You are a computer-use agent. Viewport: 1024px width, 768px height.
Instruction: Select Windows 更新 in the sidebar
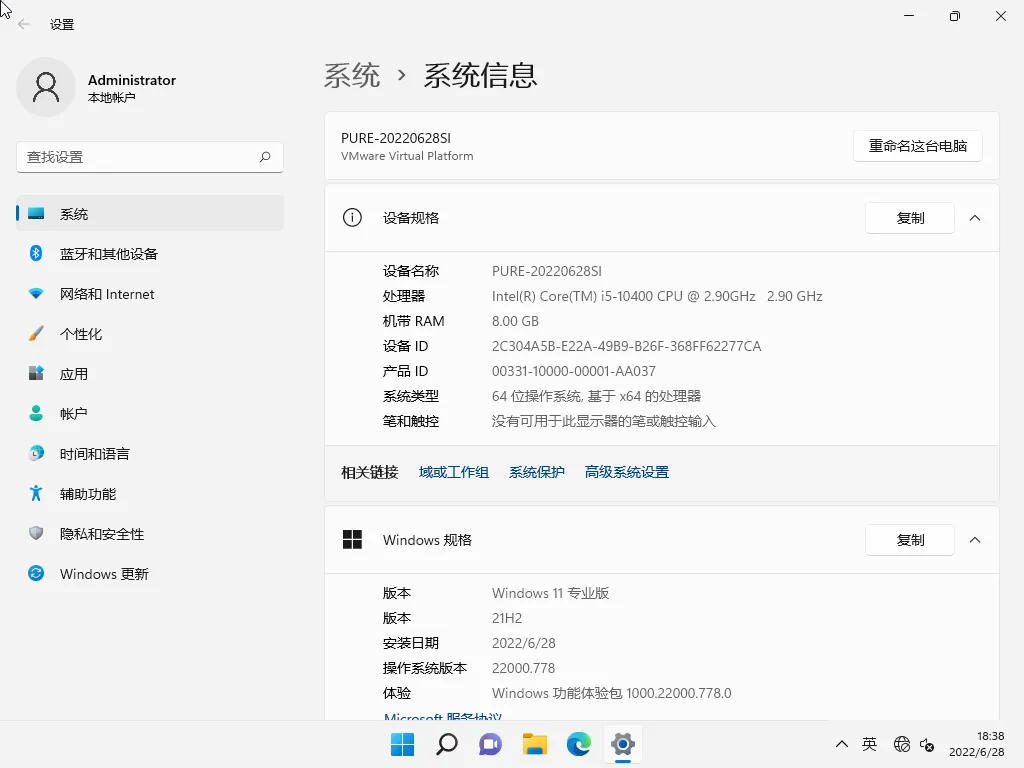[x=102, y=573]
